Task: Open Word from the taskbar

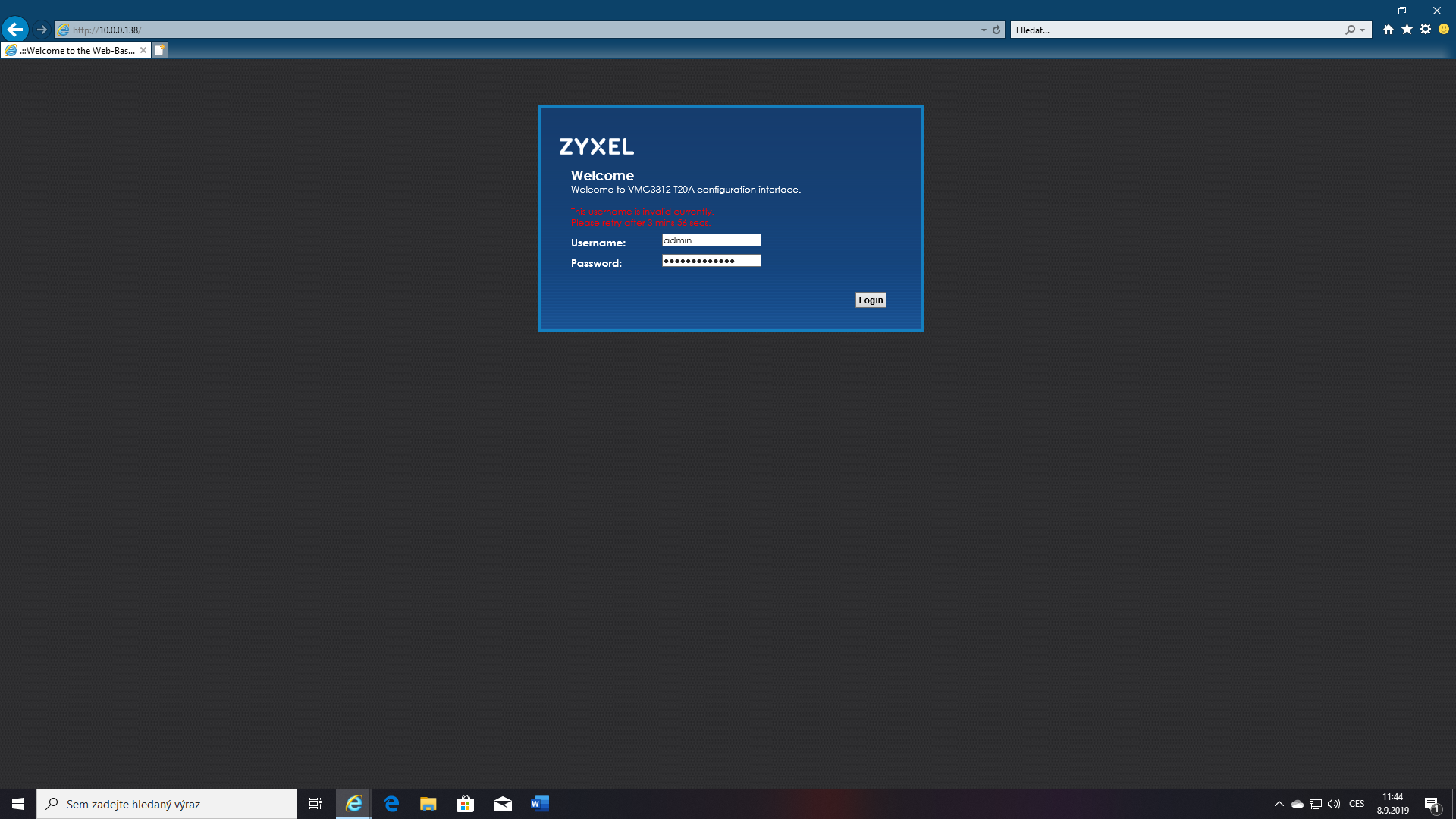Action: tap(539, 804)
